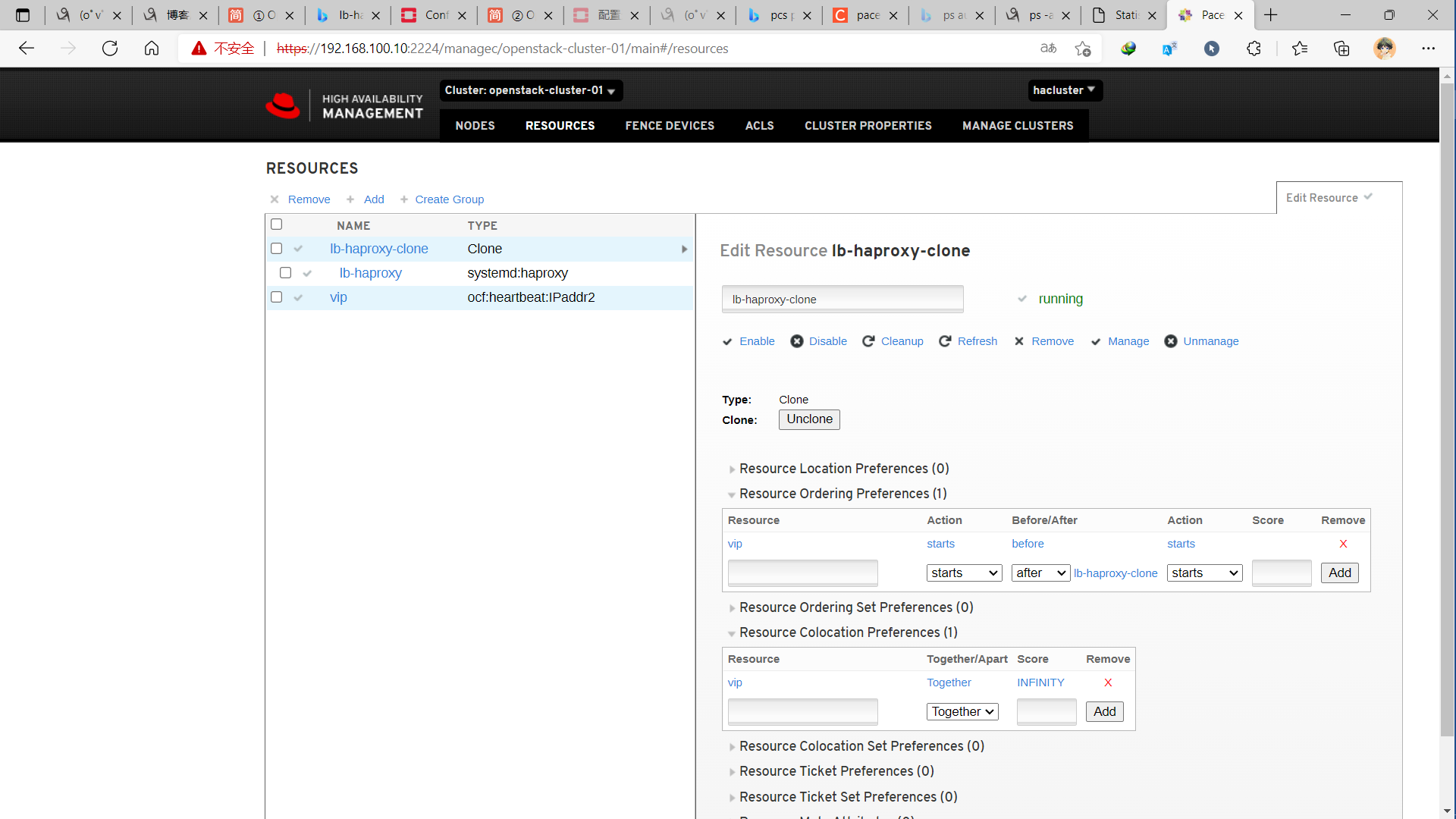1456x819 pixels.
Task: Click browser extensions puzzle icon
Action: pyautogui.click(x=1254, y=49)
